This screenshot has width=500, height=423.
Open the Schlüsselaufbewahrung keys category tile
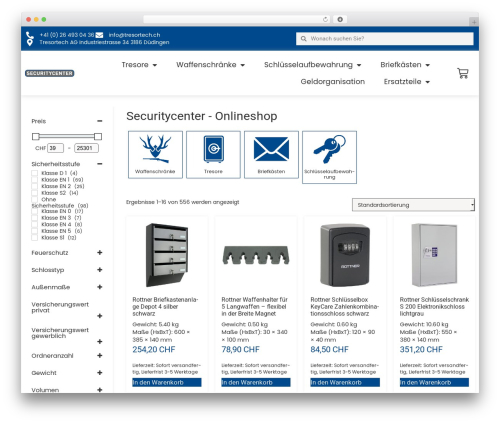[329, 157]
